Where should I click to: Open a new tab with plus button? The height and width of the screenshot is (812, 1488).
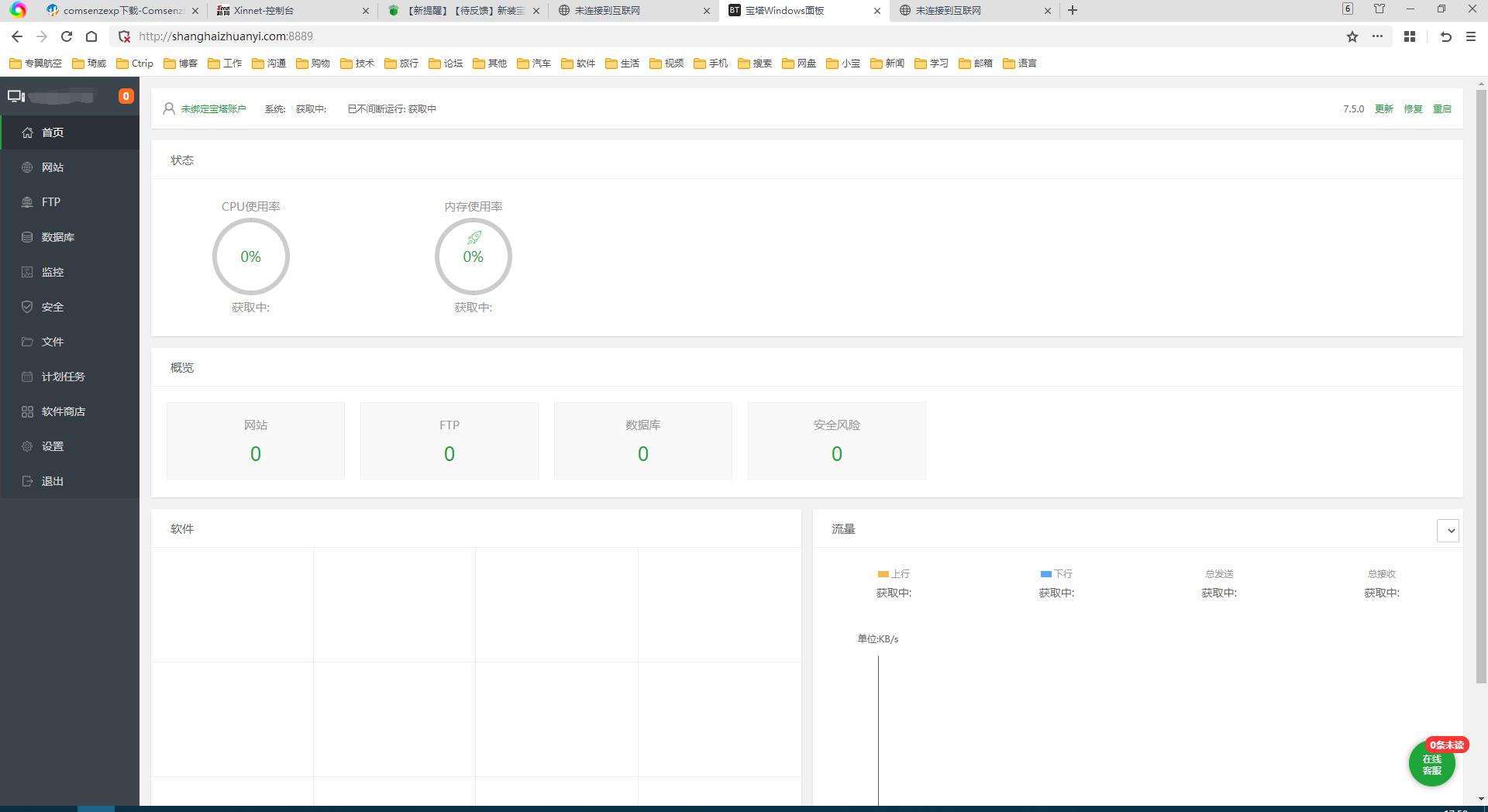1073,10
